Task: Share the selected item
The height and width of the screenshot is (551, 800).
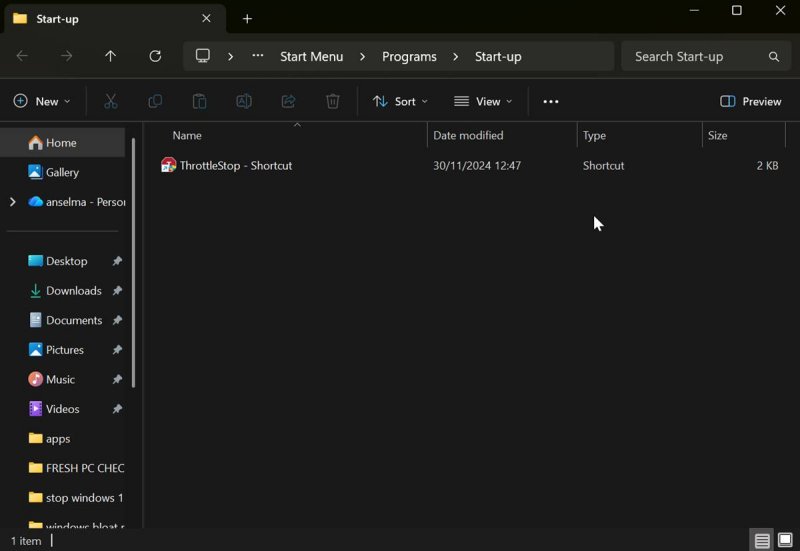Action: tap(288, 102)
